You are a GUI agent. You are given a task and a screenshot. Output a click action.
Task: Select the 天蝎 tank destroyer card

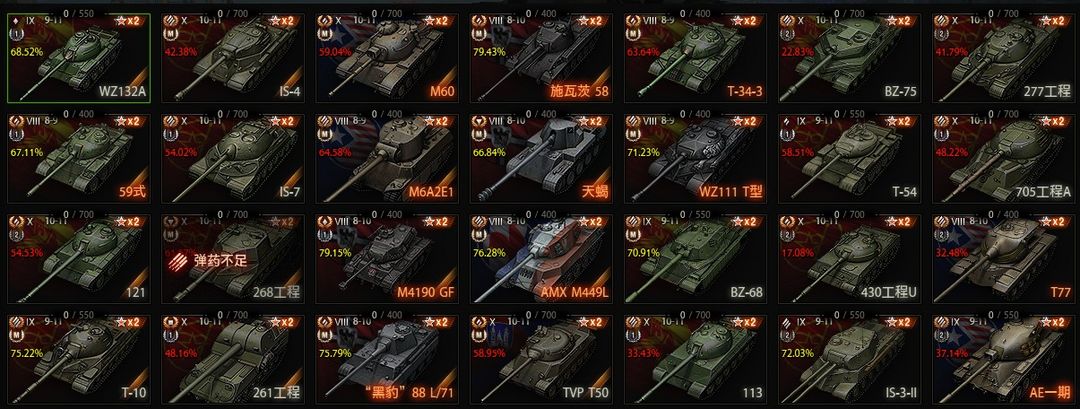click(x=541, y=158)
